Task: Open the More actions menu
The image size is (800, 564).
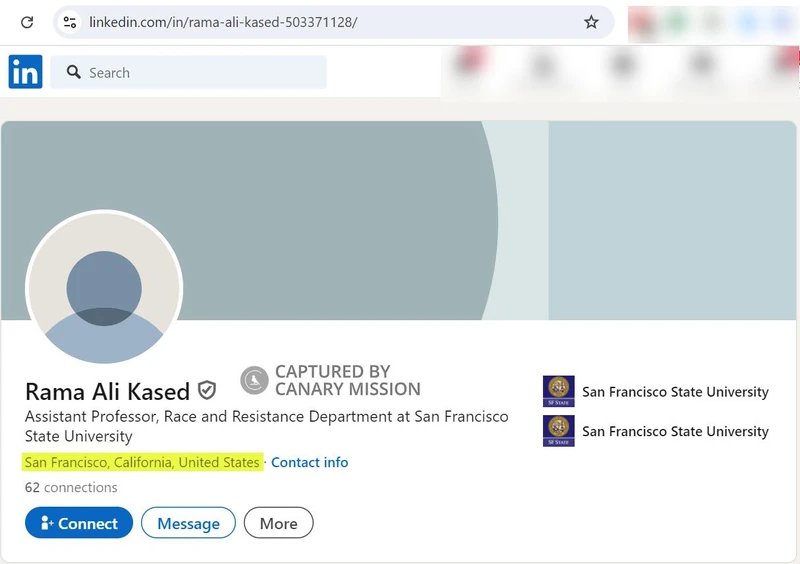Action: tap(279, 523)
